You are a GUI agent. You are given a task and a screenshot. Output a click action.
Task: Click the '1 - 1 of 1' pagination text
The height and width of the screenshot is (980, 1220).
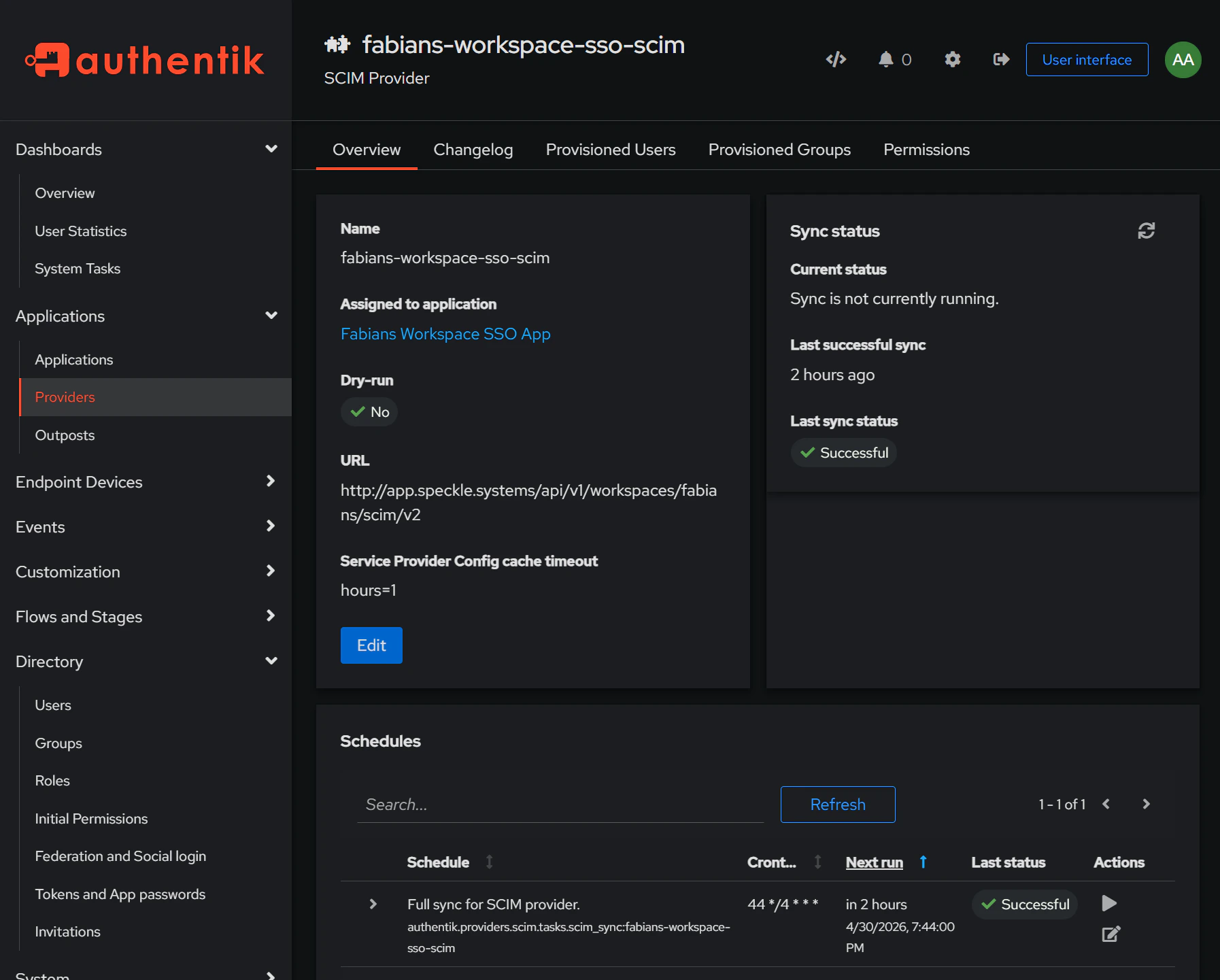1062,805
